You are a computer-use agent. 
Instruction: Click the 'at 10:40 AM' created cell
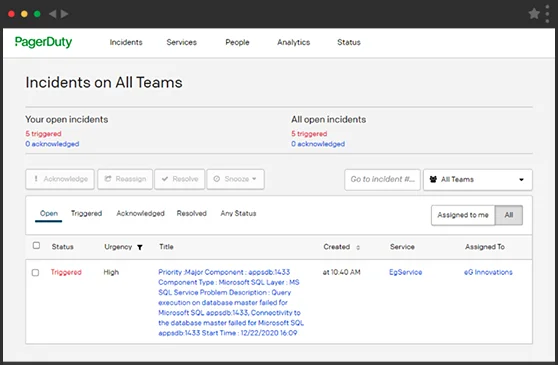coord(341,272)
